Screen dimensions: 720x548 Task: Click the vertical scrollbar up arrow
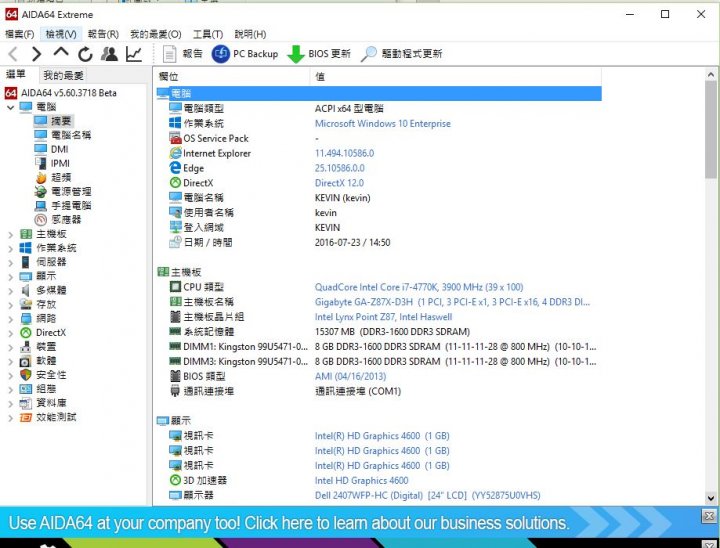click(x=711, y=74)
